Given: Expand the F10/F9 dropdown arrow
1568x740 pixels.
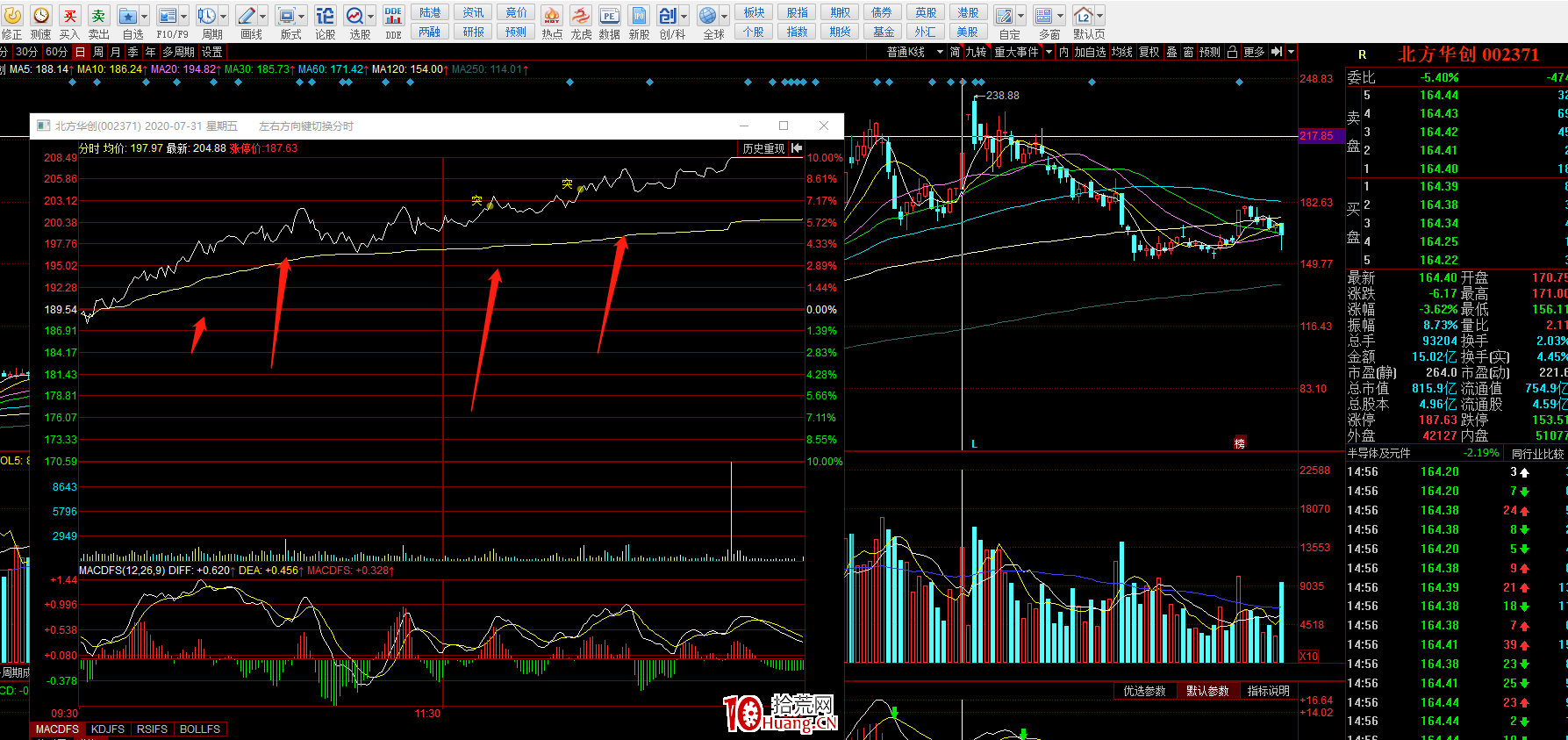Looking at the screenshot, I should (x=184, y=16).
